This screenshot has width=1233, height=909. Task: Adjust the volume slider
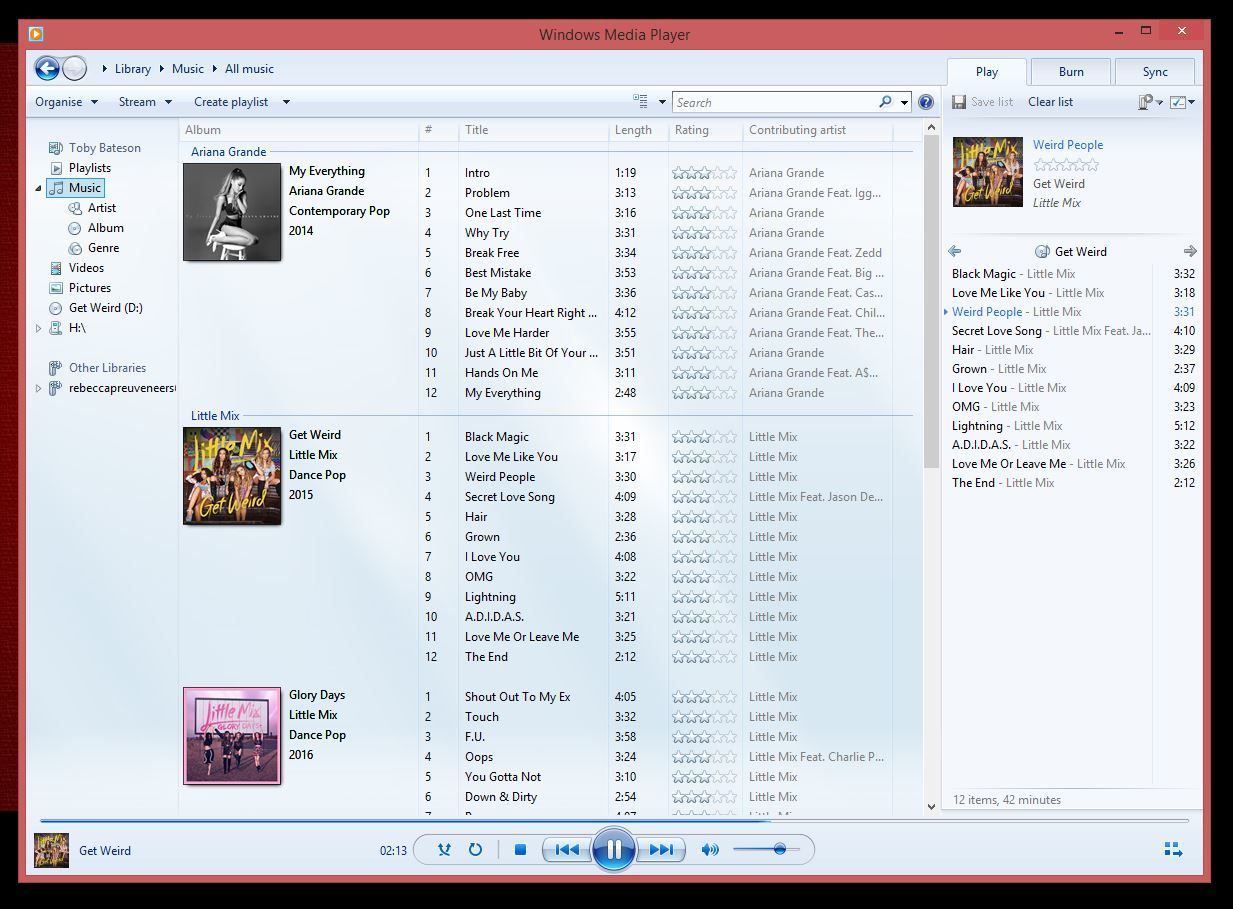780,849
